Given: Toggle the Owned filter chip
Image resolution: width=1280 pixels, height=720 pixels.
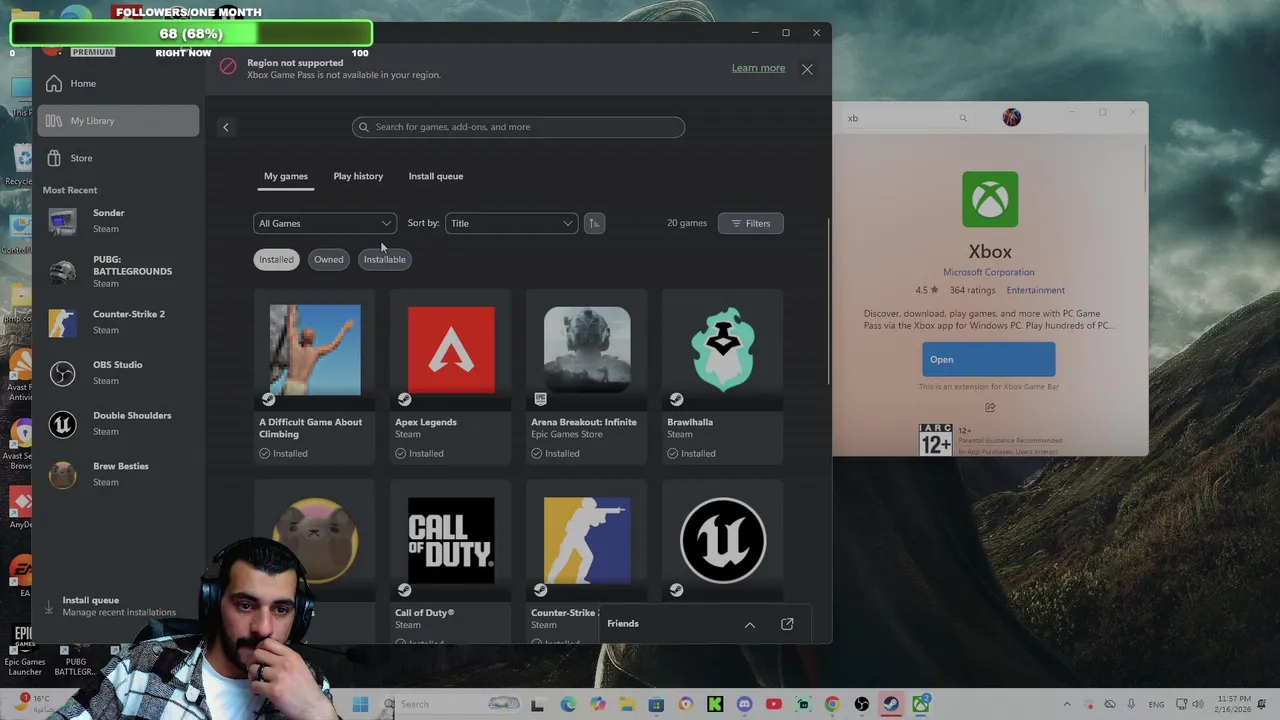Looking at the screenshot, I should pos(328,259).
